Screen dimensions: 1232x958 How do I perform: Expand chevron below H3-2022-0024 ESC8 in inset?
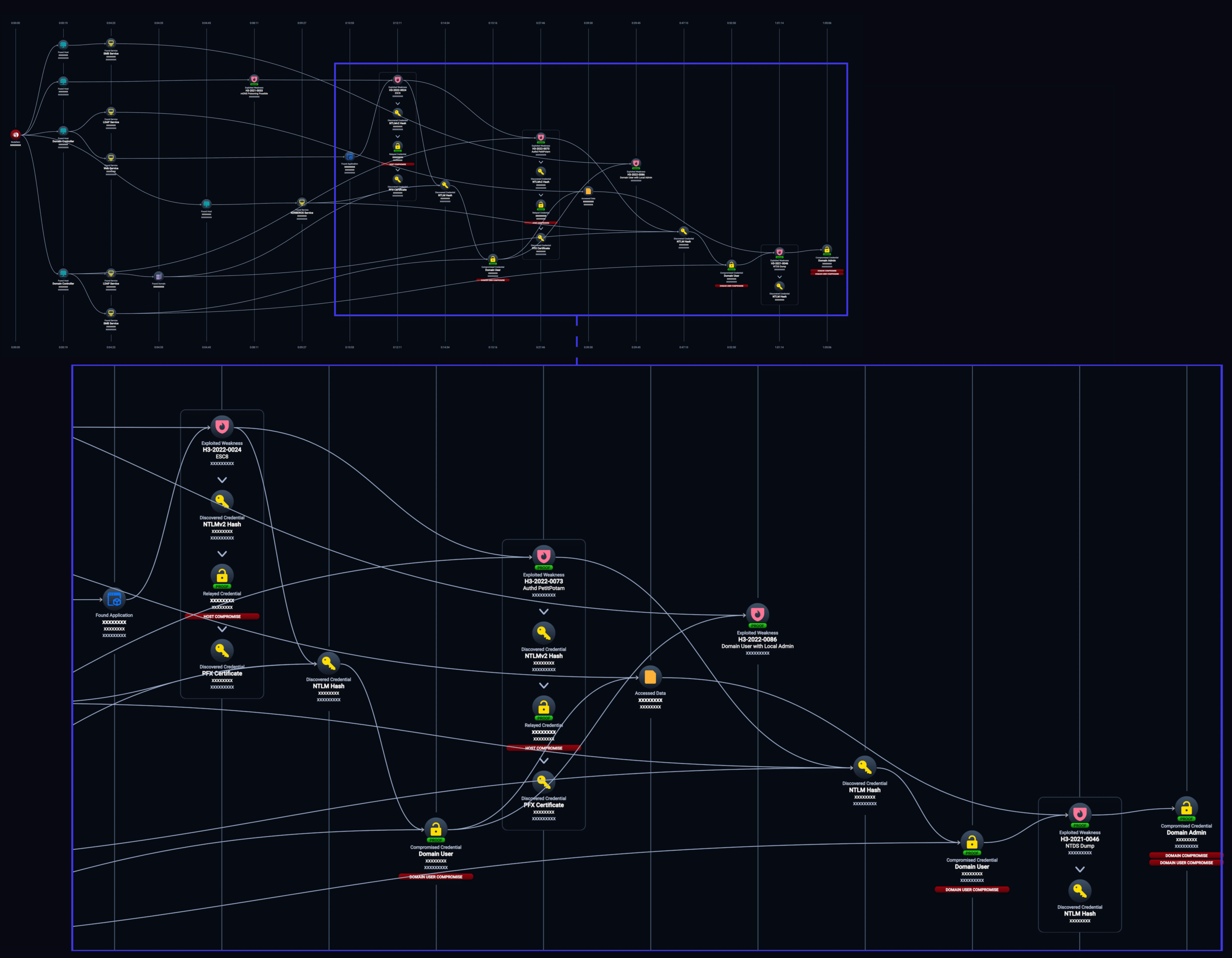point(222,480)
